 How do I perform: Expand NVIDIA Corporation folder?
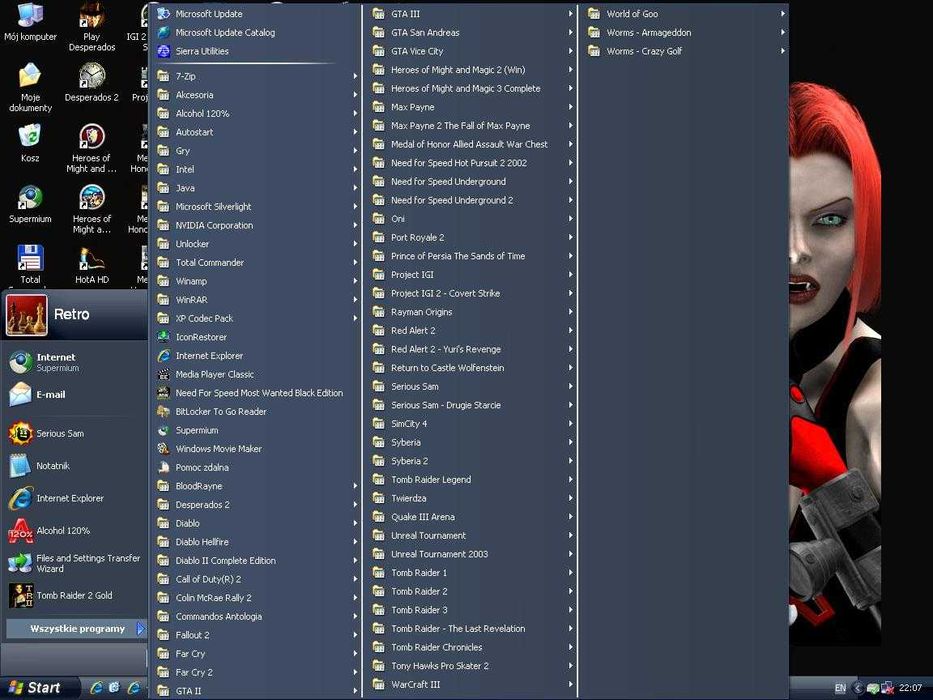[x=256, y=225]
